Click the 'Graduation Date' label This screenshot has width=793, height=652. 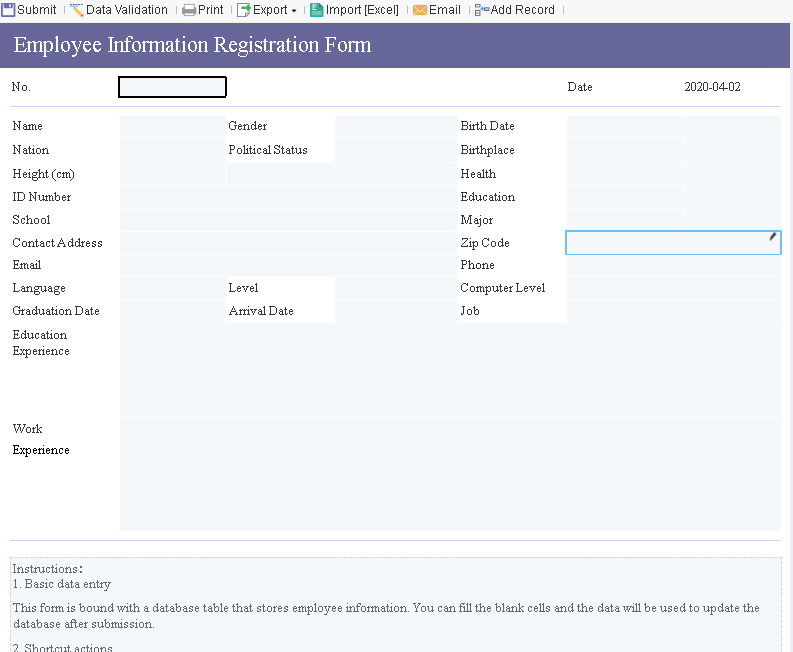pyautogui.click(x=56, y=311)
